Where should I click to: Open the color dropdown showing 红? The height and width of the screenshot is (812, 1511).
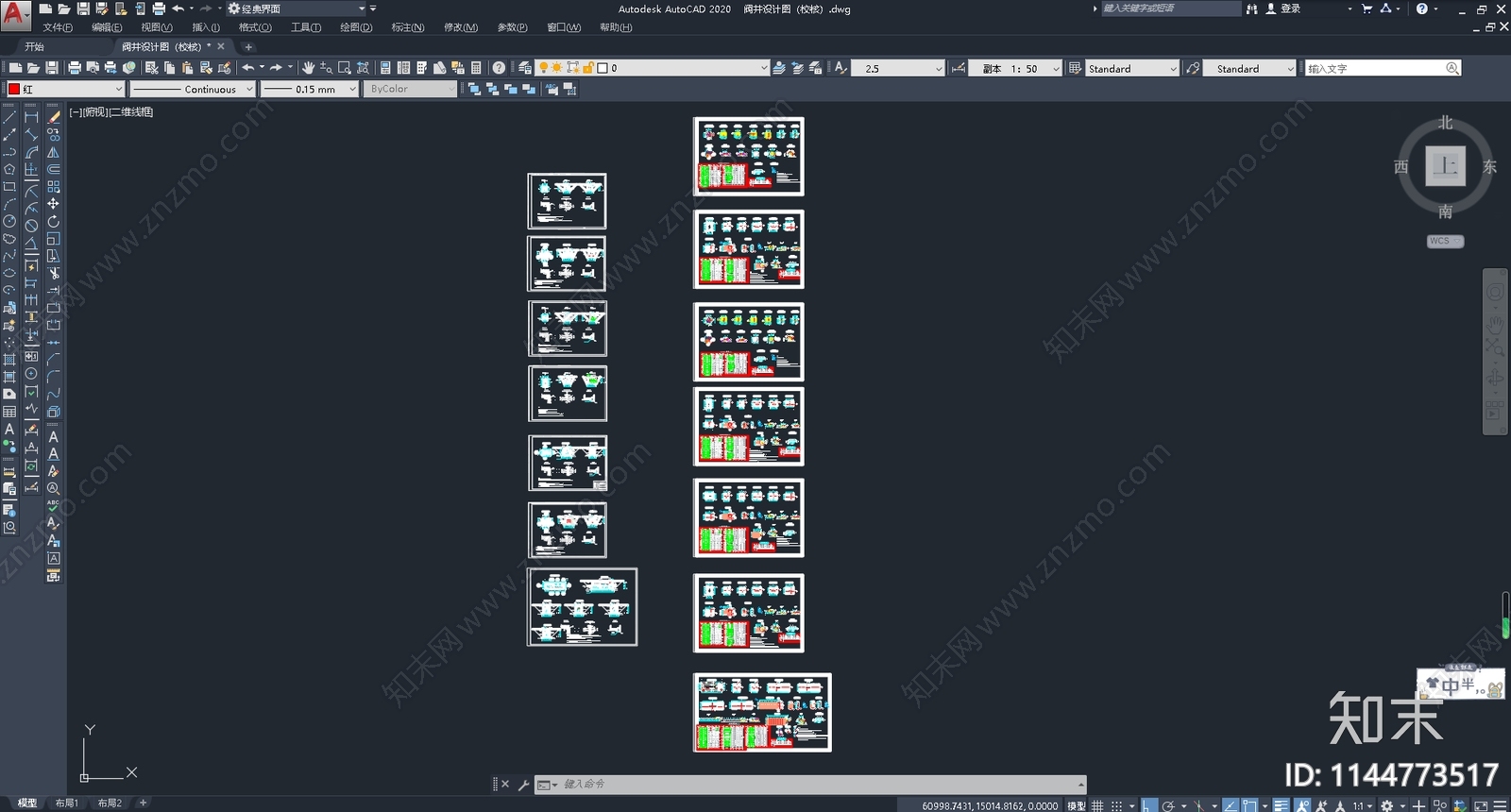pos(66,89)
